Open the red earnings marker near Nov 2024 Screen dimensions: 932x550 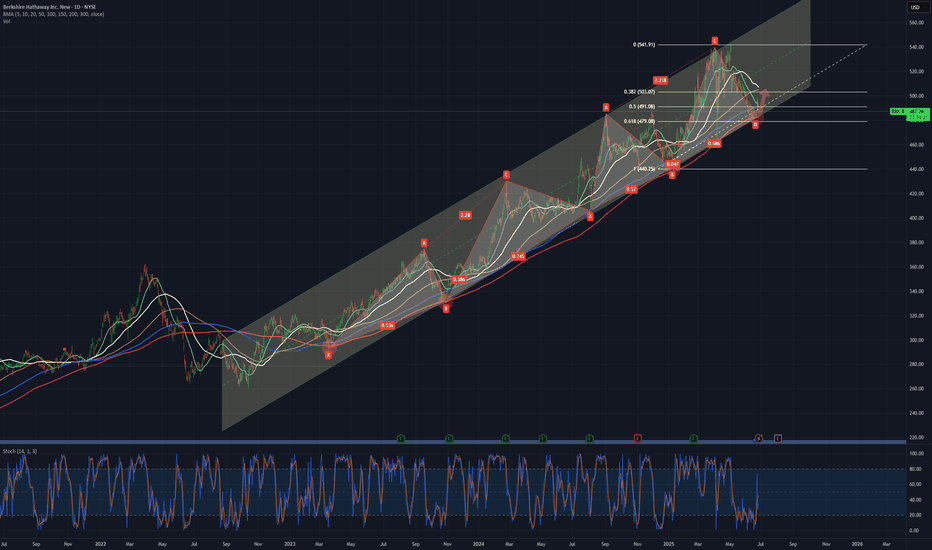click(x=638, y=438)
